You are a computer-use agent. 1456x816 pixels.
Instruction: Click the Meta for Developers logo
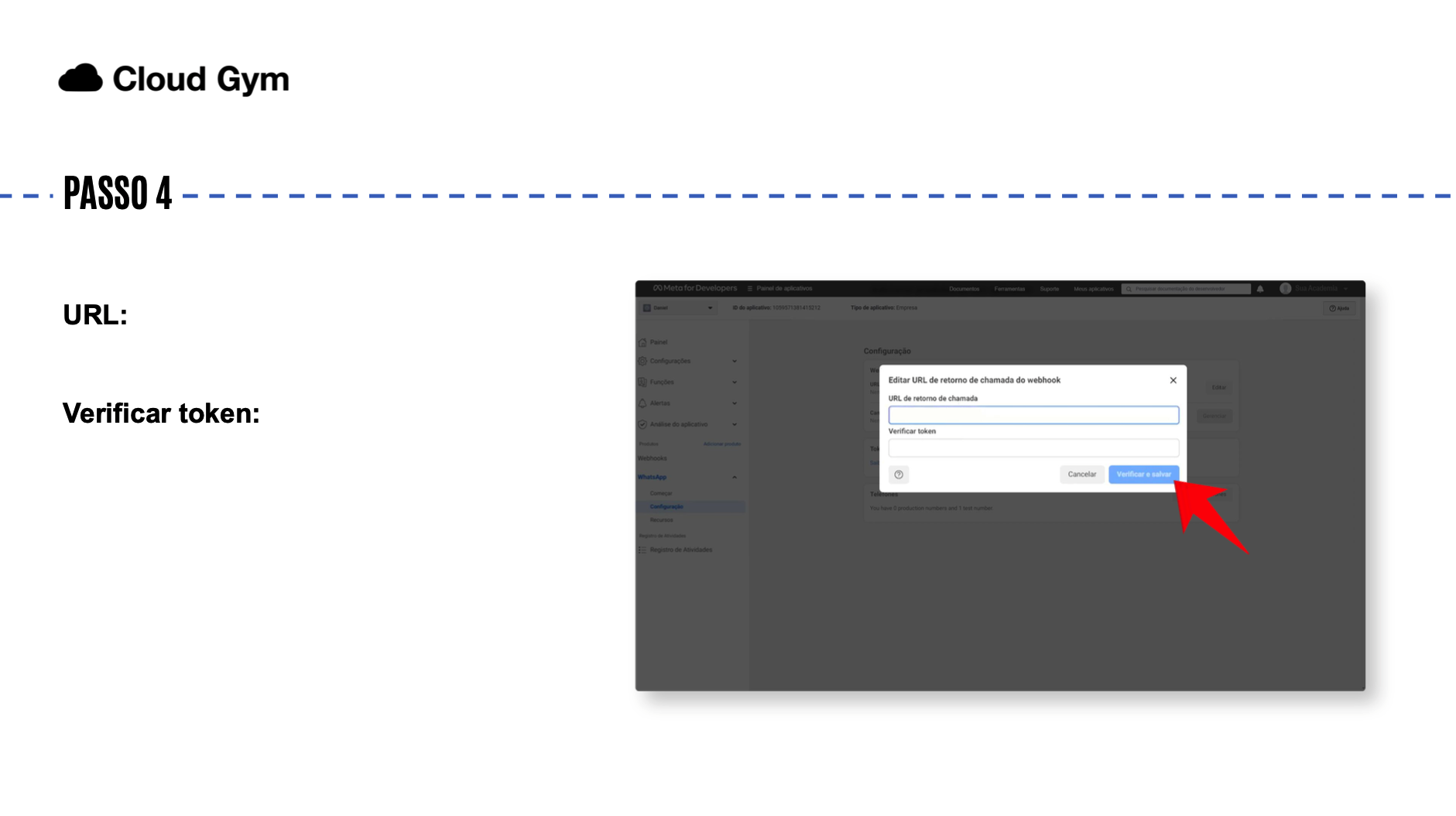[x=695, y=288]
